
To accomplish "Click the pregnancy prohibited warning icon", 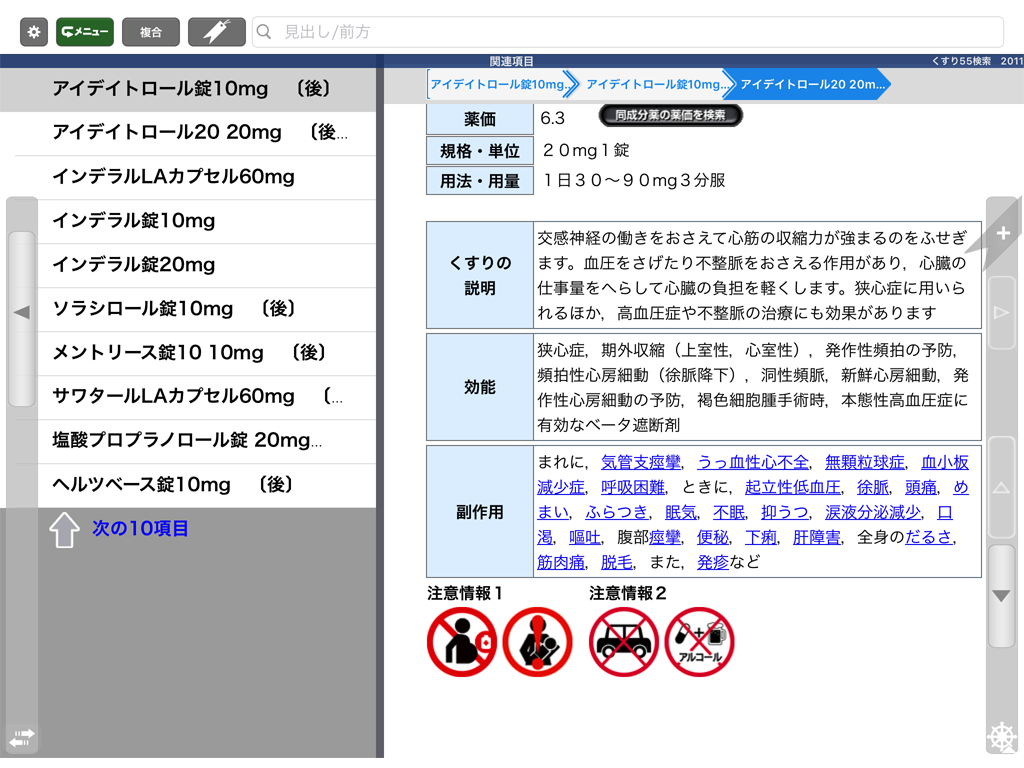I will tap(462, 641).
